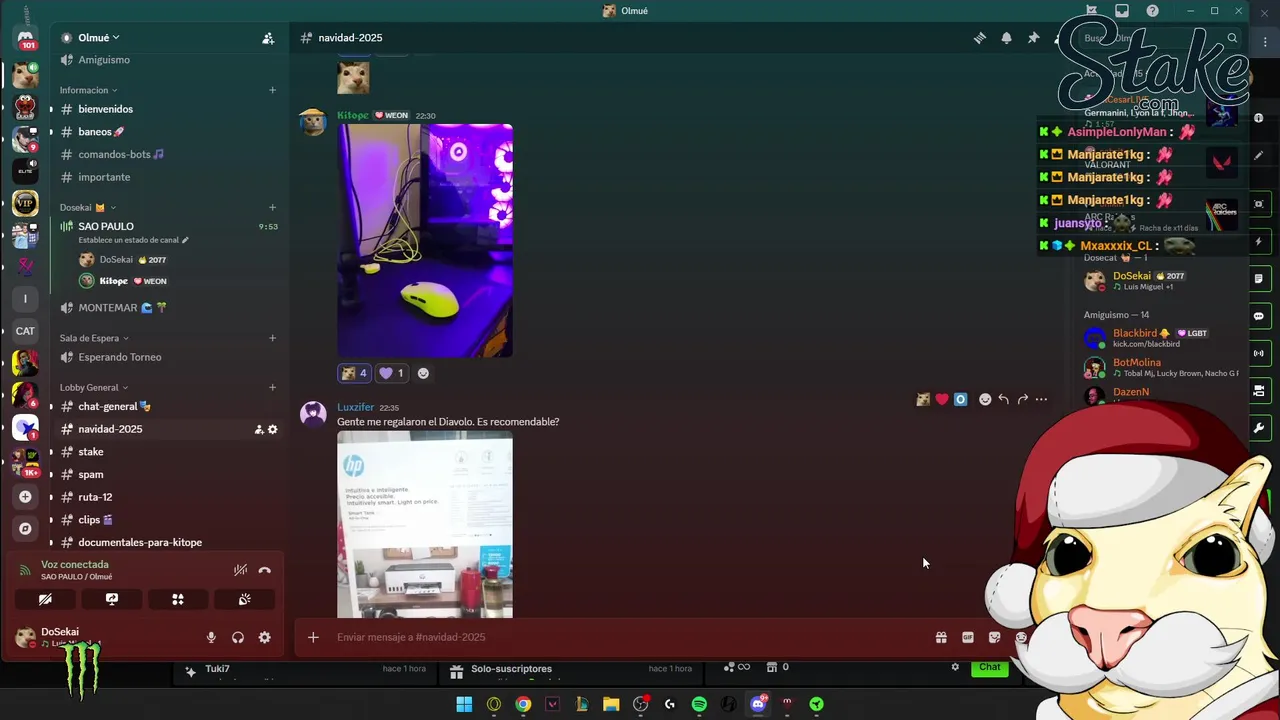
Task: Add a server with the plus icon
Action: [26, 497]
